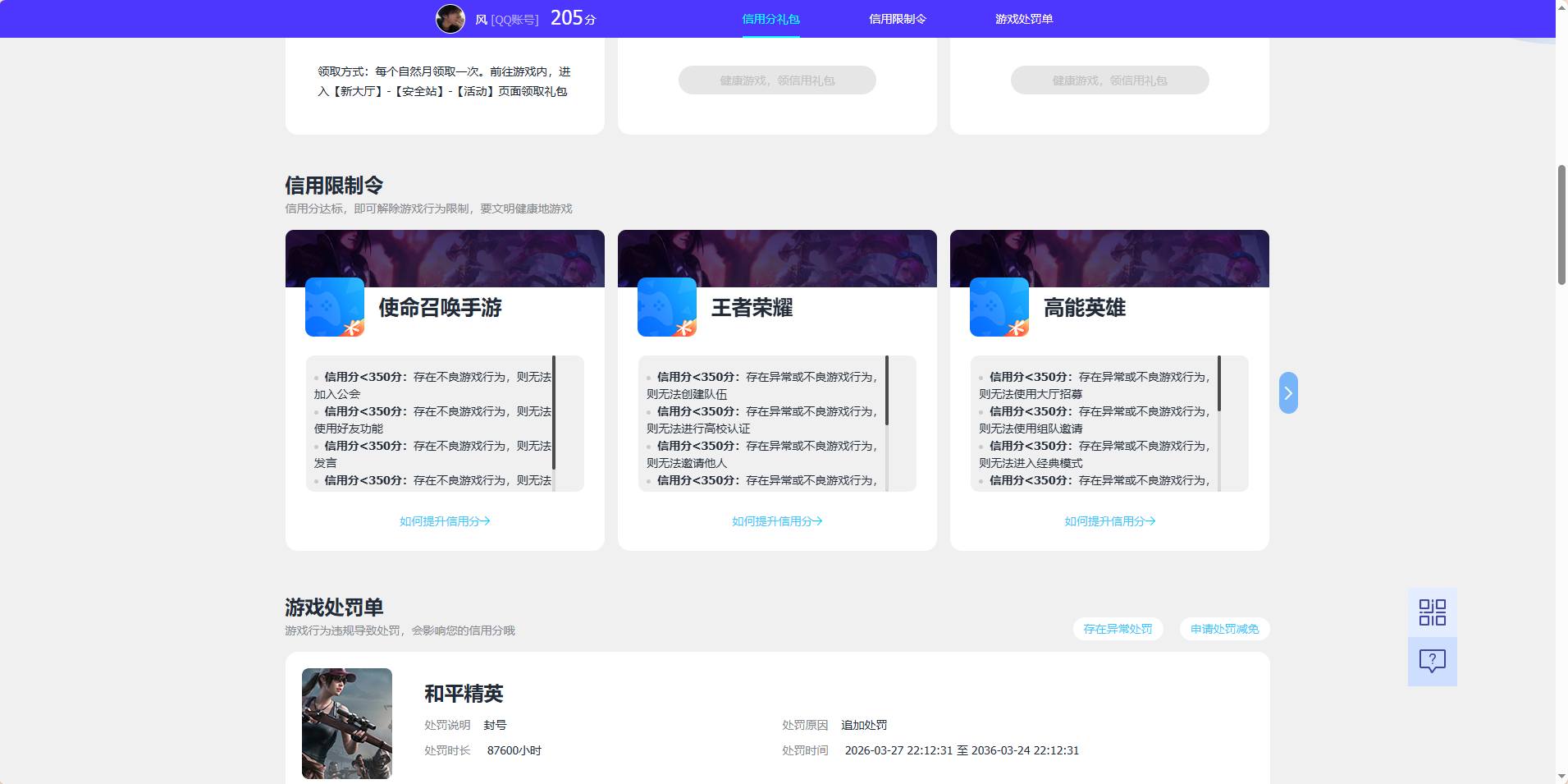The width and height of the screenshot is (1568, 784).
Task: Click the user avatar in header
Action: tap(450, 18)
